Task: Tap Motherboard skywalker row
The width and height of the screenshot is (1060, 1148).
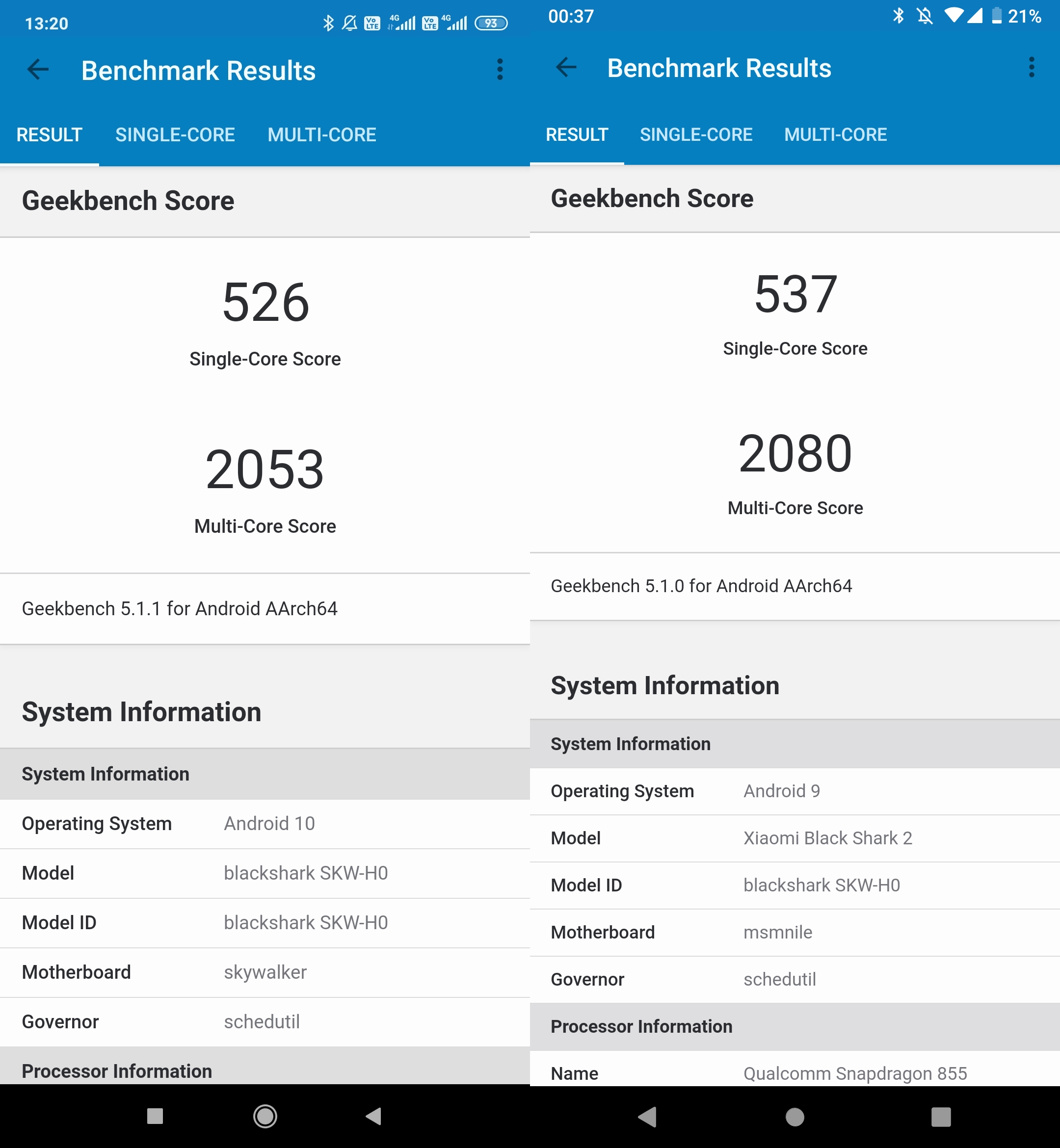Action: point(265,972)
